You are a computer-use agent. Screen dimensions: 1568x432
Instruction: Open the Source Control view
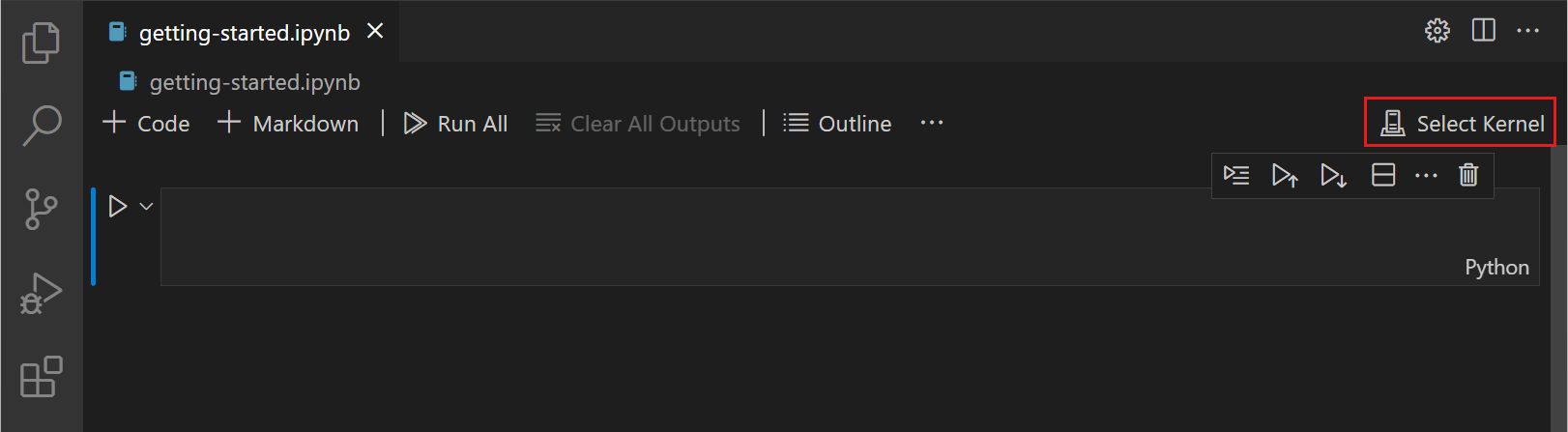[x=41, y=209]
